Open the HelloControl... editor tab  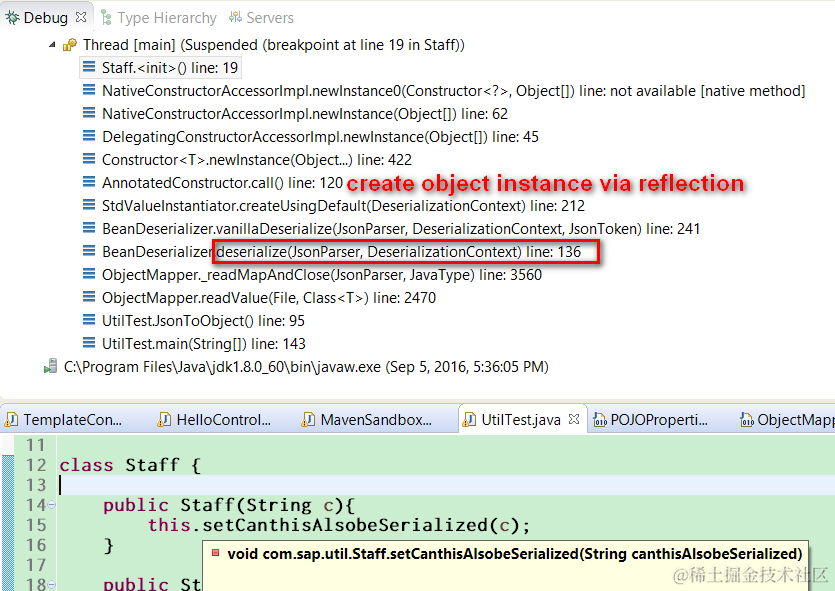(216, 420)
